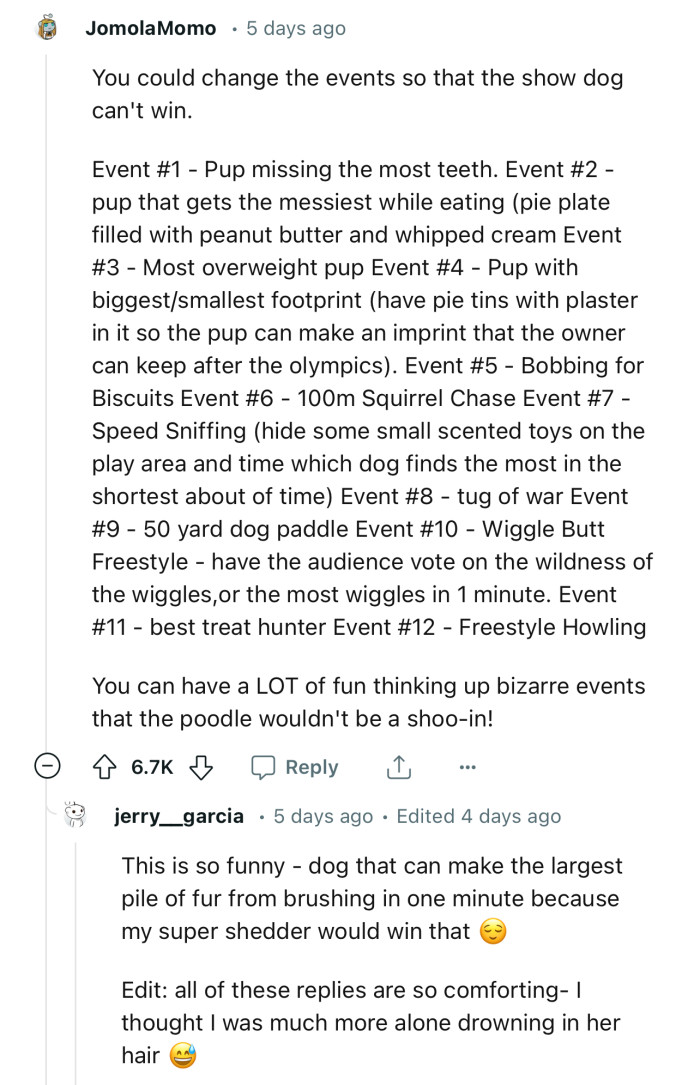Click the Reply button on JomolaMomo's comment
The width and height of the screenshot is (700, 1085).
pos(310,767)
